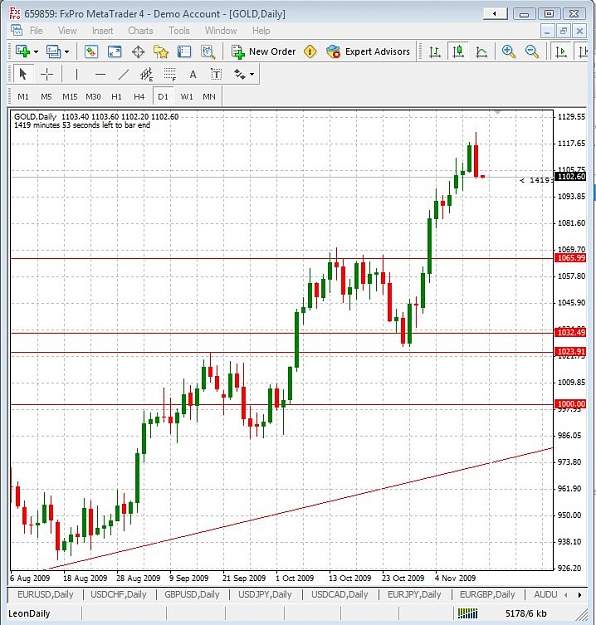Select the W1 timeframe button
The width and height of the screenshot is (596, 625).
coord(187,97)
